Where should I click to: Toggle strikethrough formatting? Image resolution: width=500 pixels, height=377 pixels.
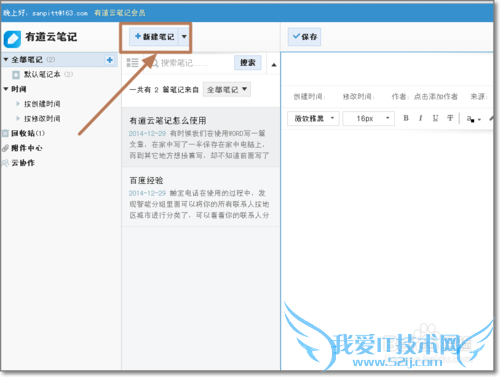click(x=450, y=118)
